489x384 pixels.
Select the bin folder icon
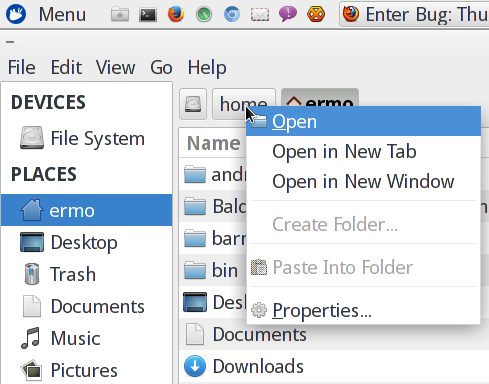point(195,270)
